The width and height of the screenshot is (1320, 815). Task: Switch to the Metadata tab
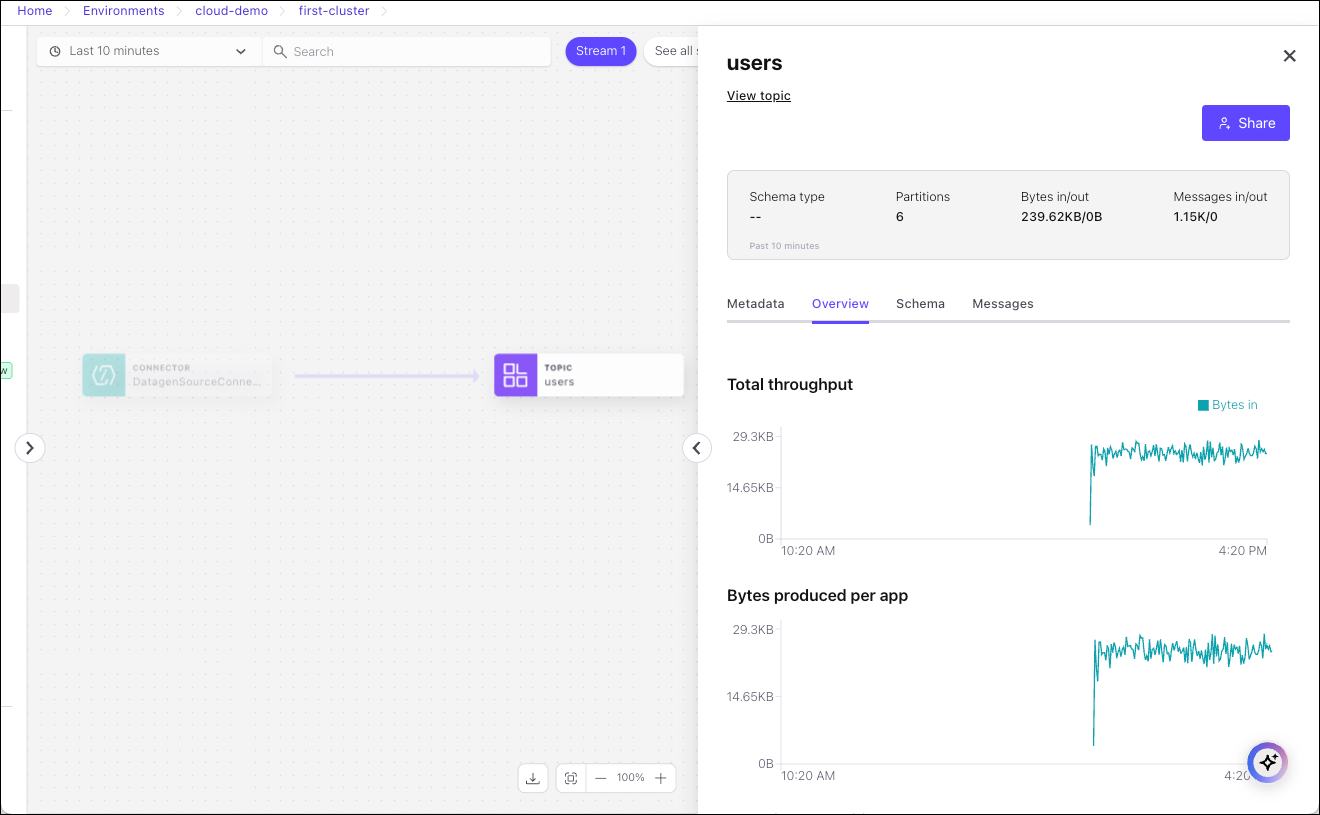(x=755, y=304)
